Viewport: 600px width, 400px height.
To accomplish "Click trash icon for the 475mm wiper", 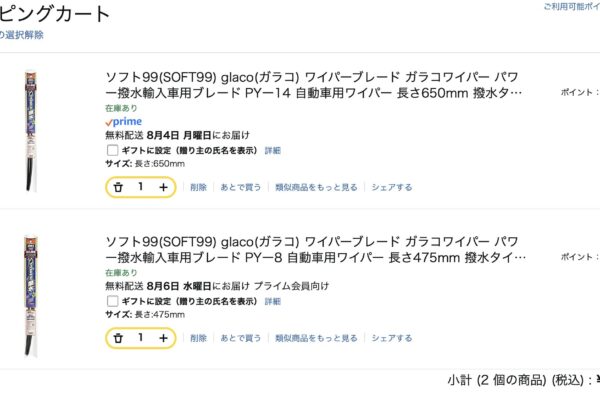I will 118,339.
